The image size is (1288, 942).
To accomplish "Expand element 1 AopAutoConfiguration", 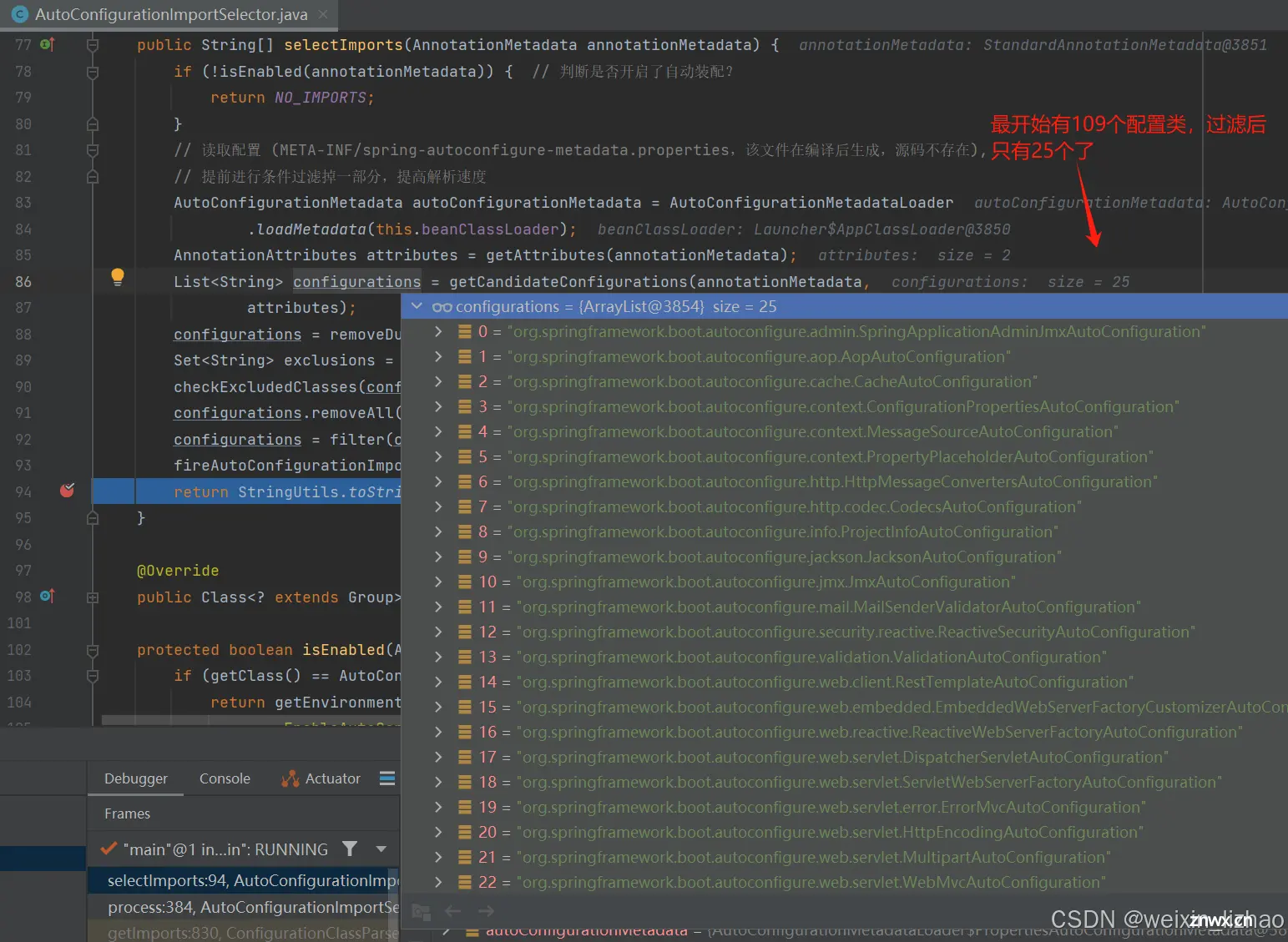I will click(438, 356).
